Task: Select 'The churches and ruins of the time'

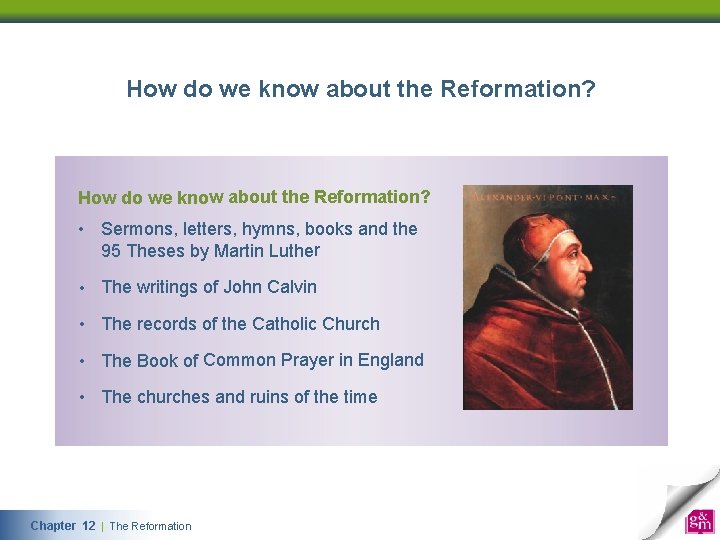Action: (x=240, y=397)
